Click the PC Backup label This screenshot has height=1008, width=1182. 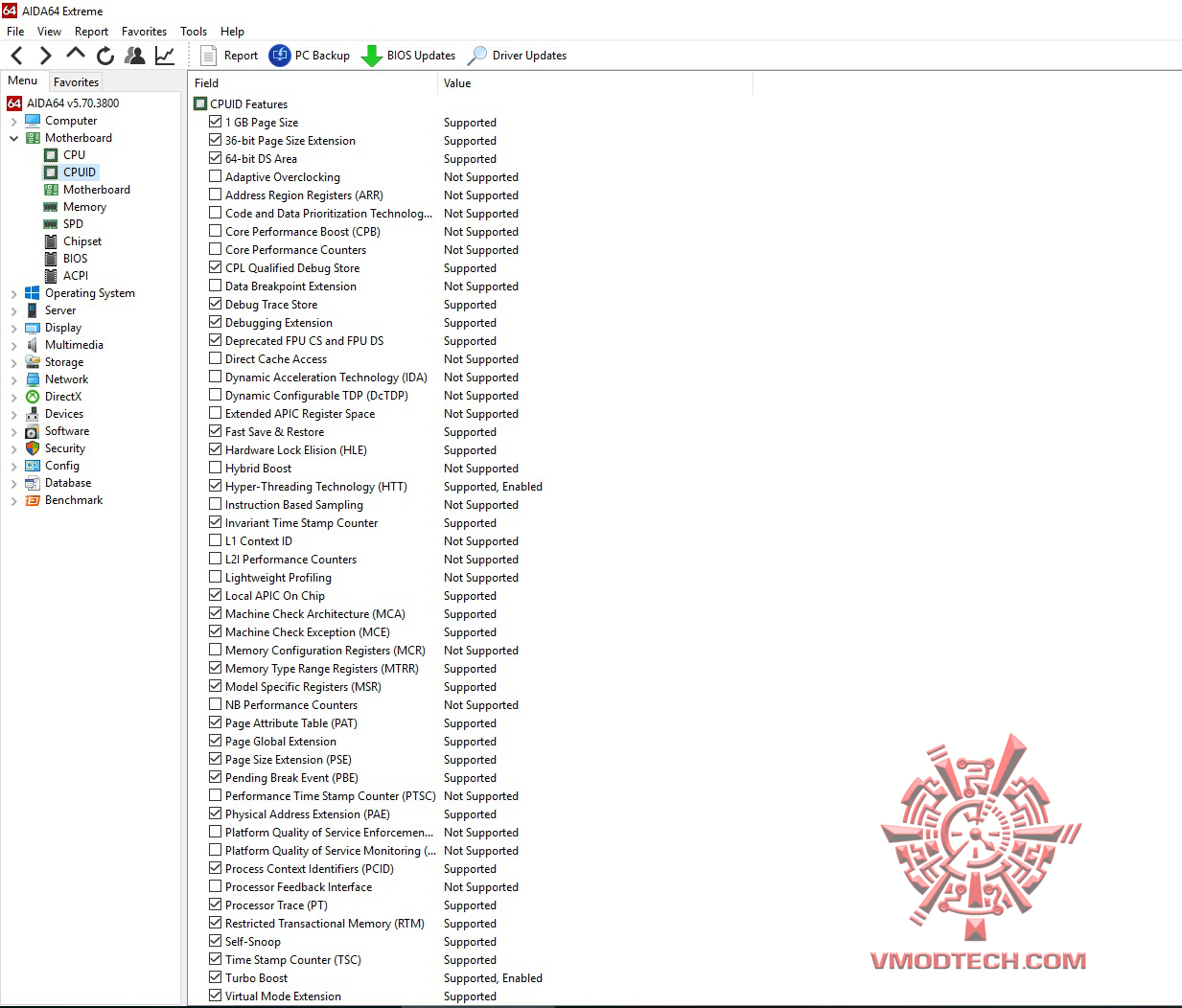322,56
